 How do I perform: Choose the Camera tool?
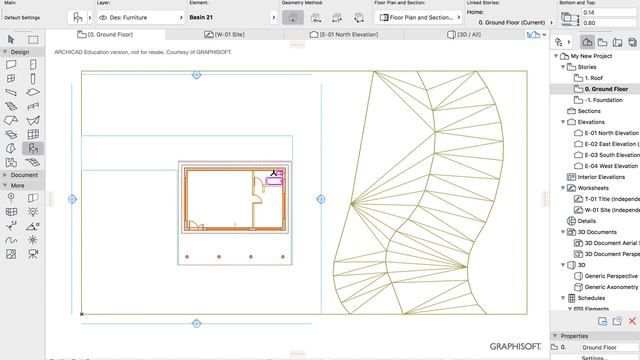(33, 254)
